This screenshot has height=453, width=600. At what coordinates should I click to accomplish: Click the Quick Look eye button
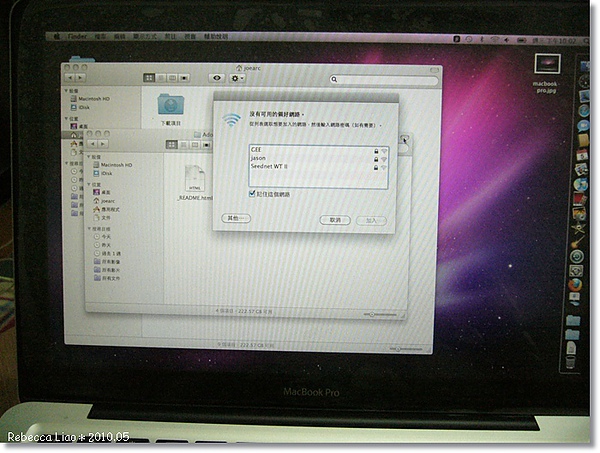(217, 78)
